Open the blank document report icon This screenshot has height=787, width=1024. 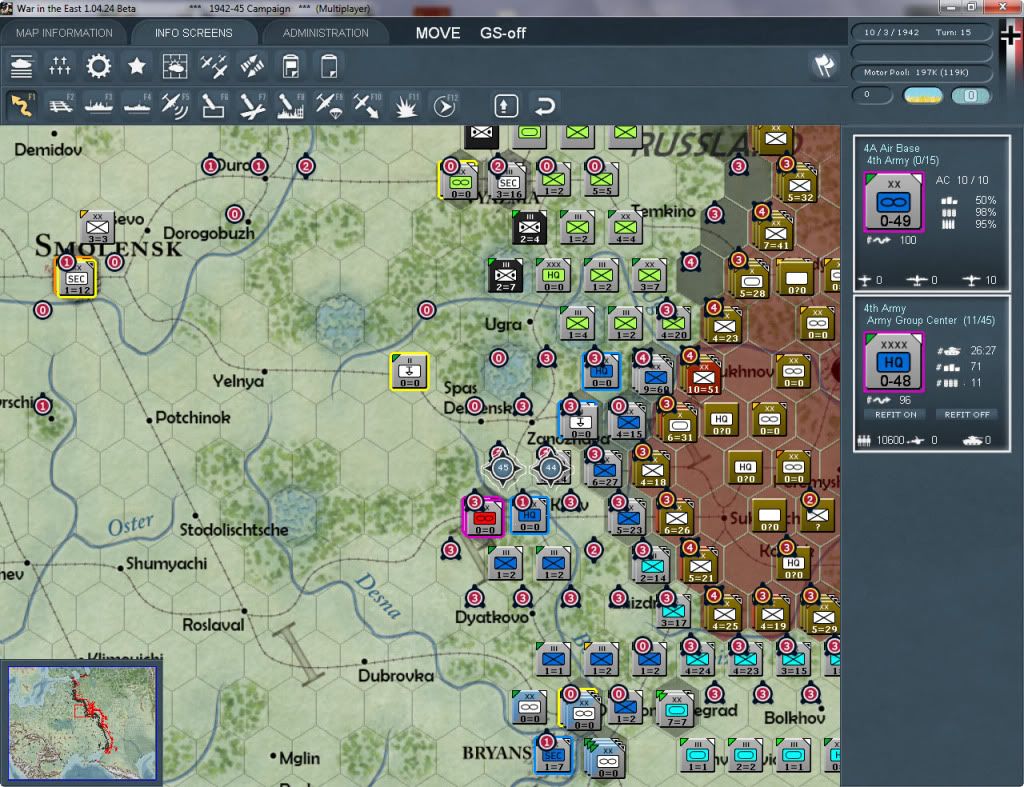329,66
